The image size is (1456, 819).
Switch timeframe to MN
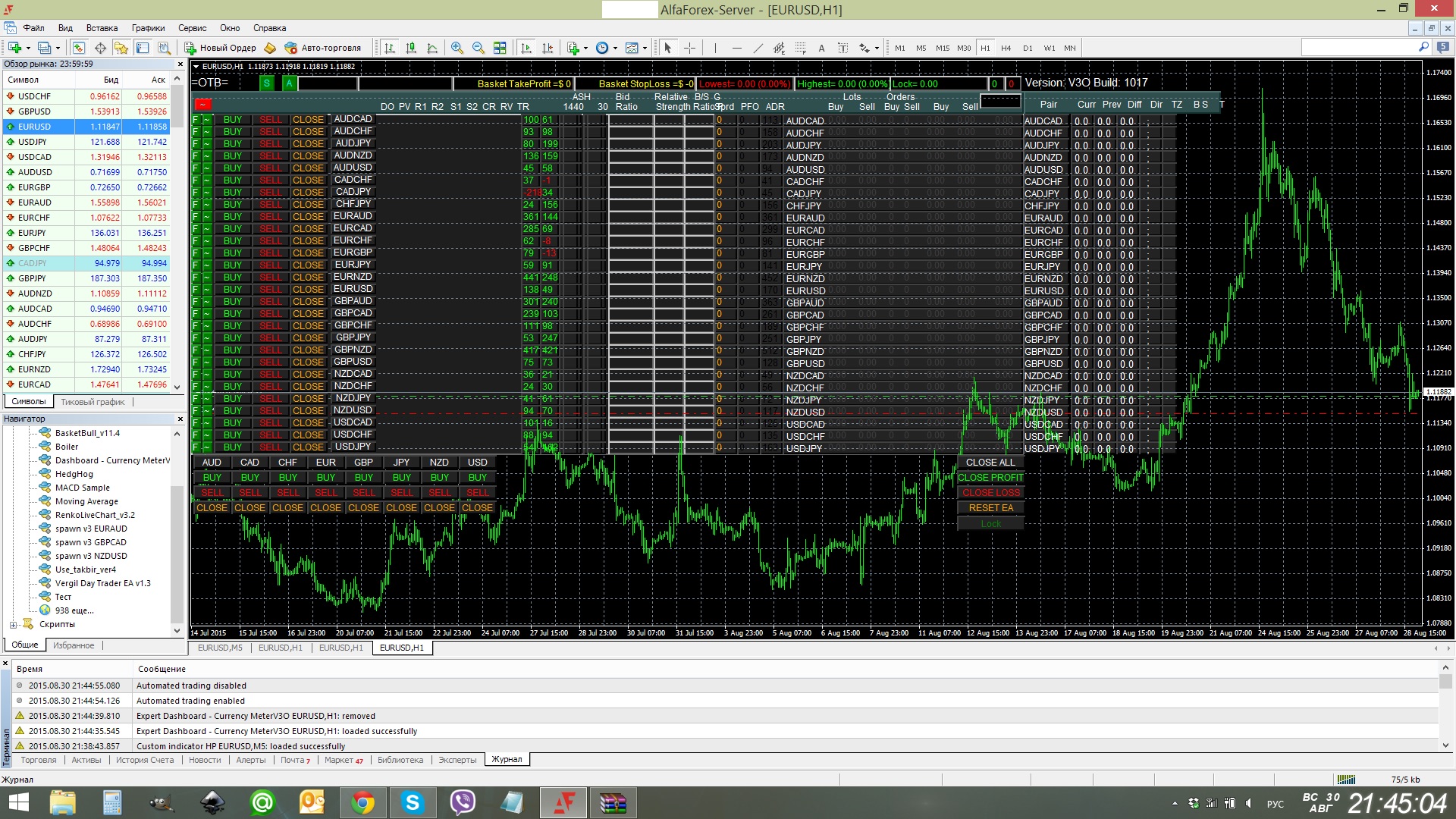point(1070,48)
